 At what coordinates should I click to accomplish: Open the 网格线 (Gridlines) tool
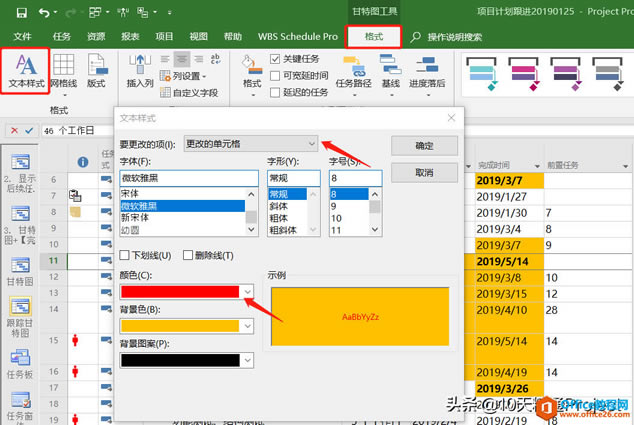tap(64, 72)
